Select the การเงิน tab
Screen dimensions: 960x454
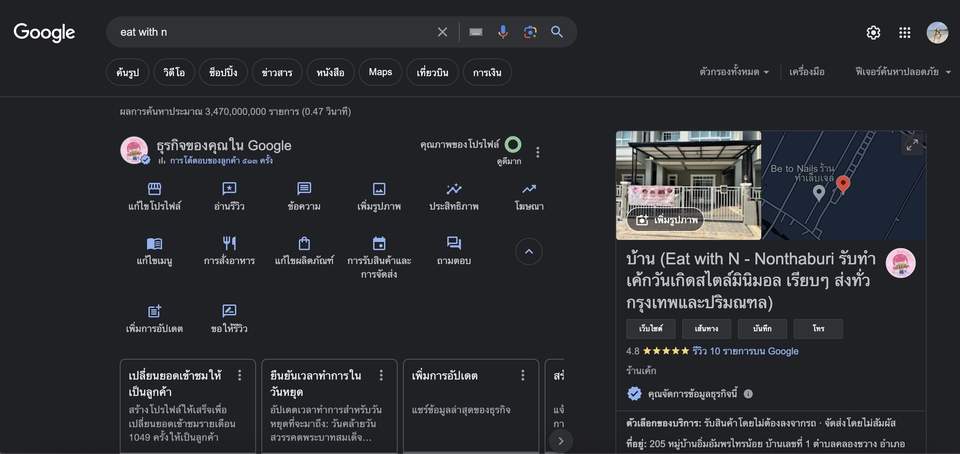pyautogui.click(x=487, y=72)
